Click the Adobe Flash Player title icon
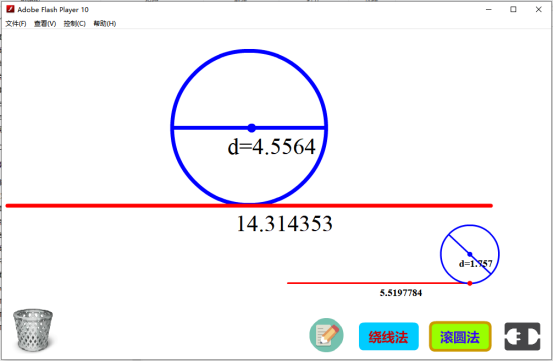The height and width of the screenshot is (361, 554). click(x=10, y=9)
